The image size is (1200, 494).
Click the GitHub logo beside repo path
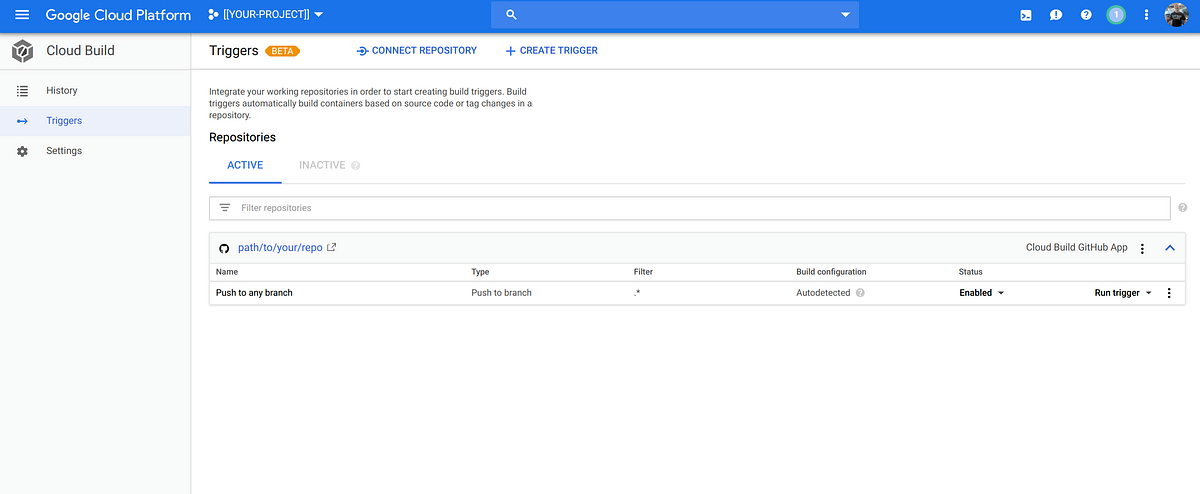(224, 248)
